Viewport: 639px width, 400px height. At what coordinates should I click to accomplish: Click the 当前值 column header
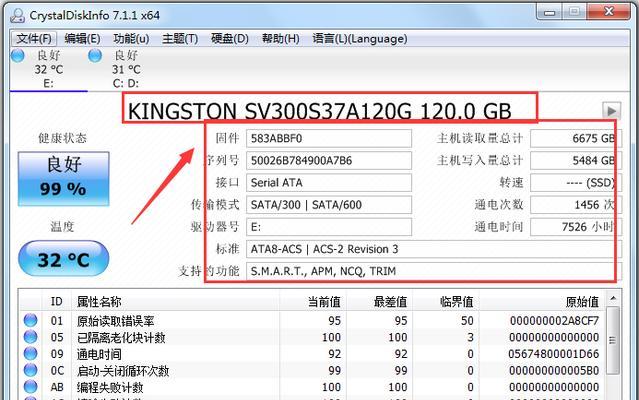pos(313,302)
